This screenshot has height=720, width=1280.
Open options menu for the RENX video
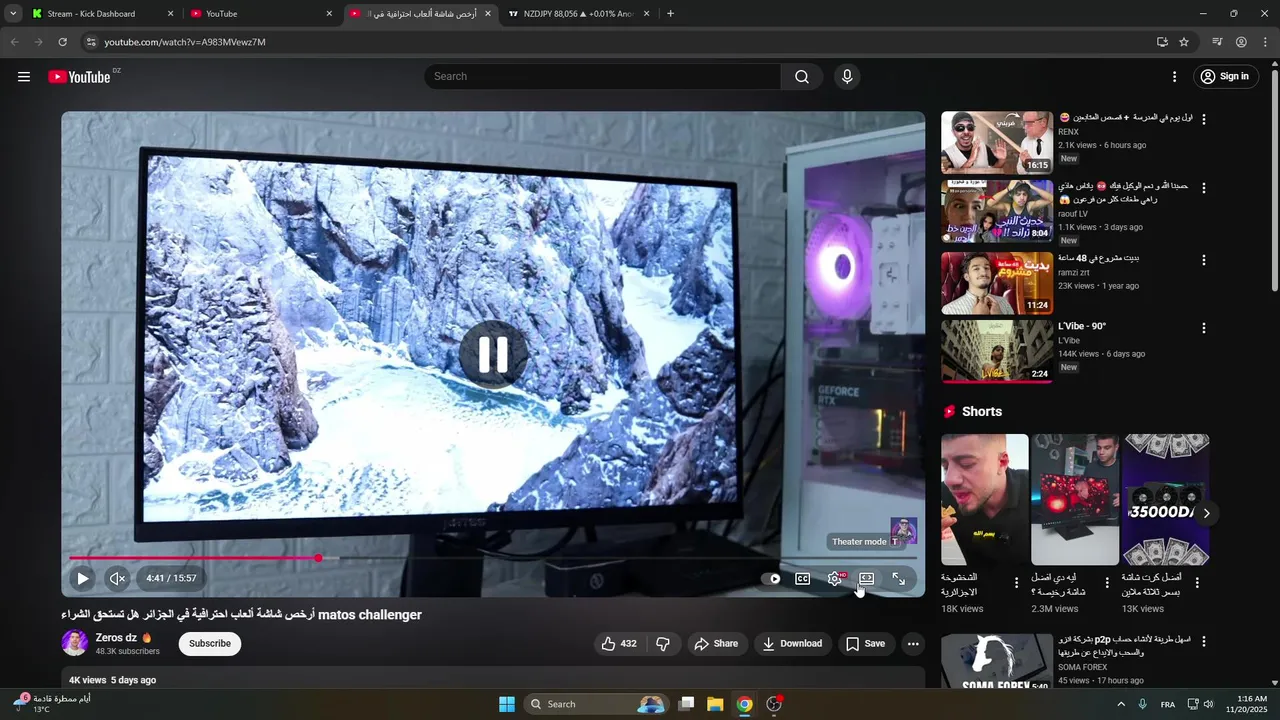click(1204, 119)
